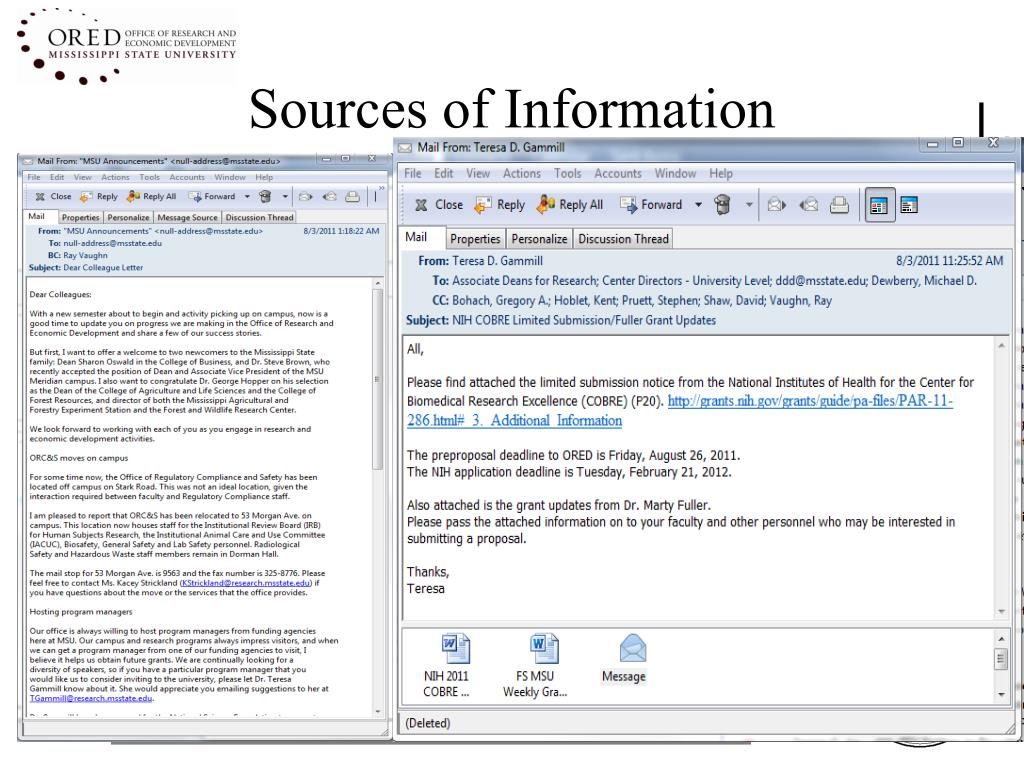
Task: Switch to Personalize tab in MSU Announcements window
Action: (x=128, y=217)
